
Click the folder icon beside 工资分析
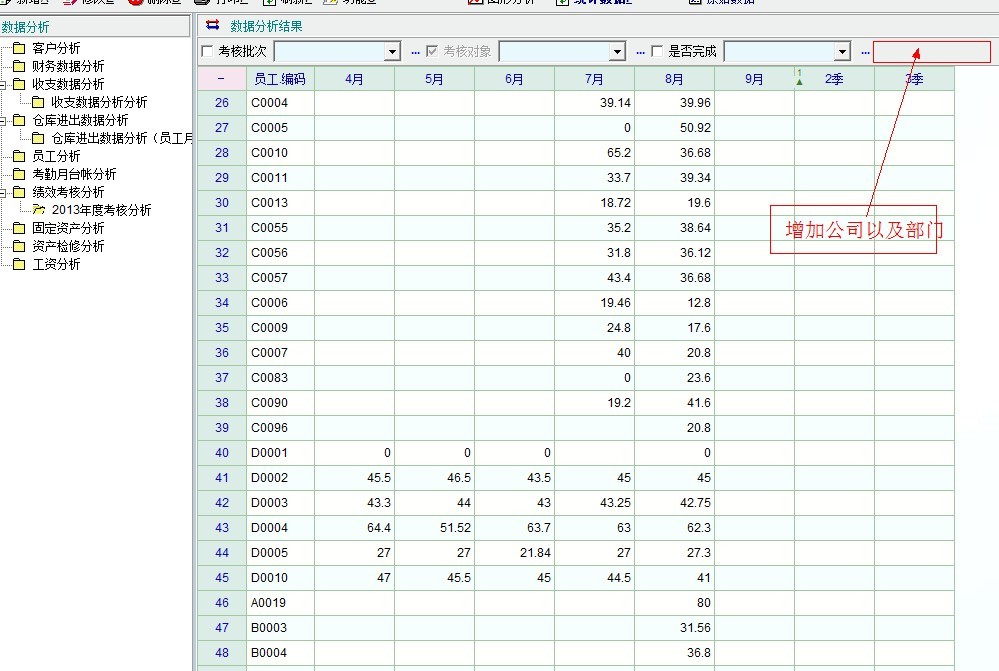(19, 264)
